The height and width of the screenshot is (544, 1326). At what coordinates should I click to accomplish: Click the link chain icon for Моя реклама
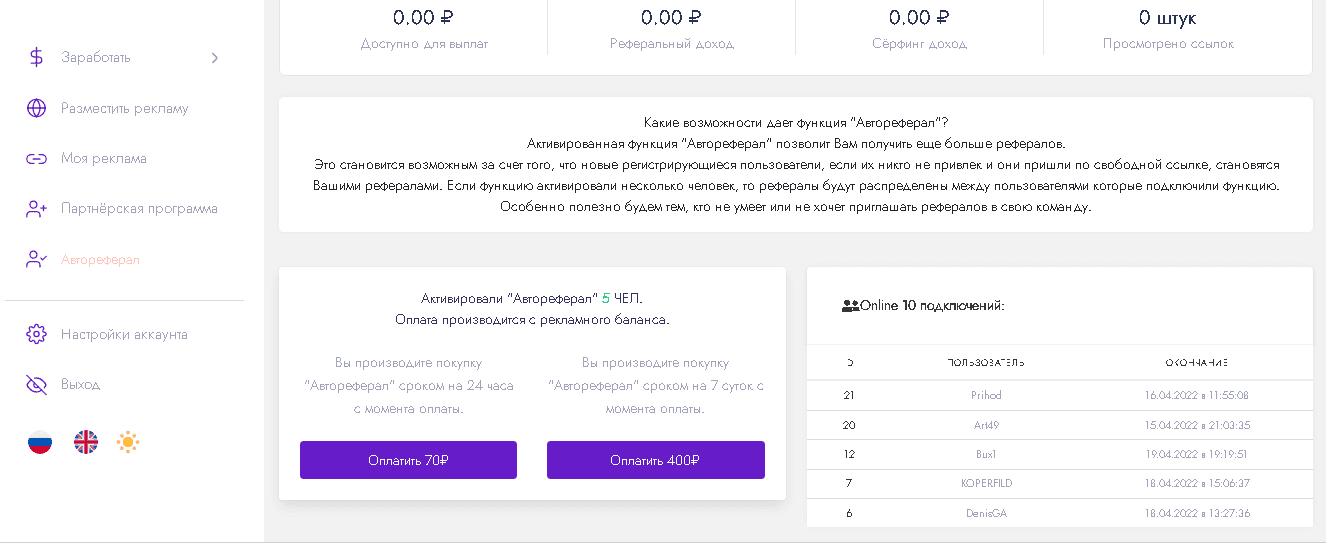click(x=37, y=158)
